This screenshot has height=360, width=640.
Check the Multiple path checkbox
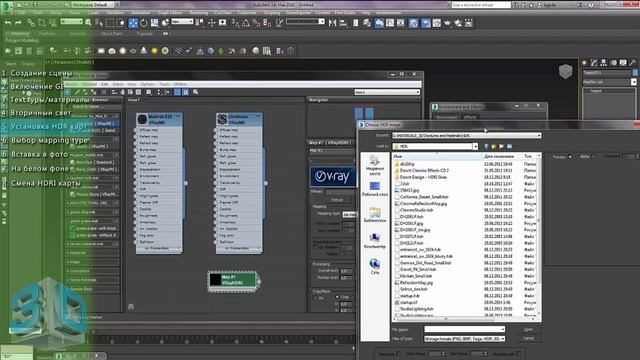519,353
